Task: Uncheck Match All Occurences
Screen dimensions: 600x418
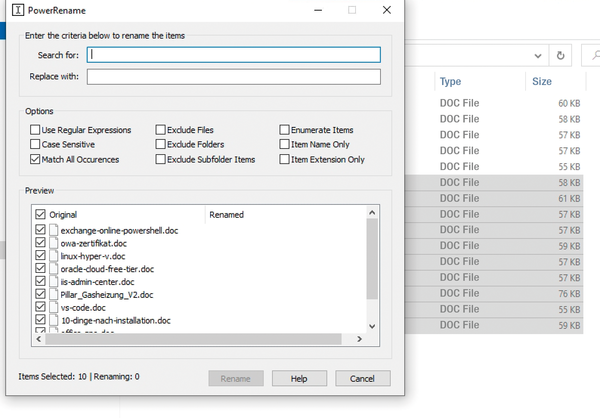Action: tap(35, 159)
